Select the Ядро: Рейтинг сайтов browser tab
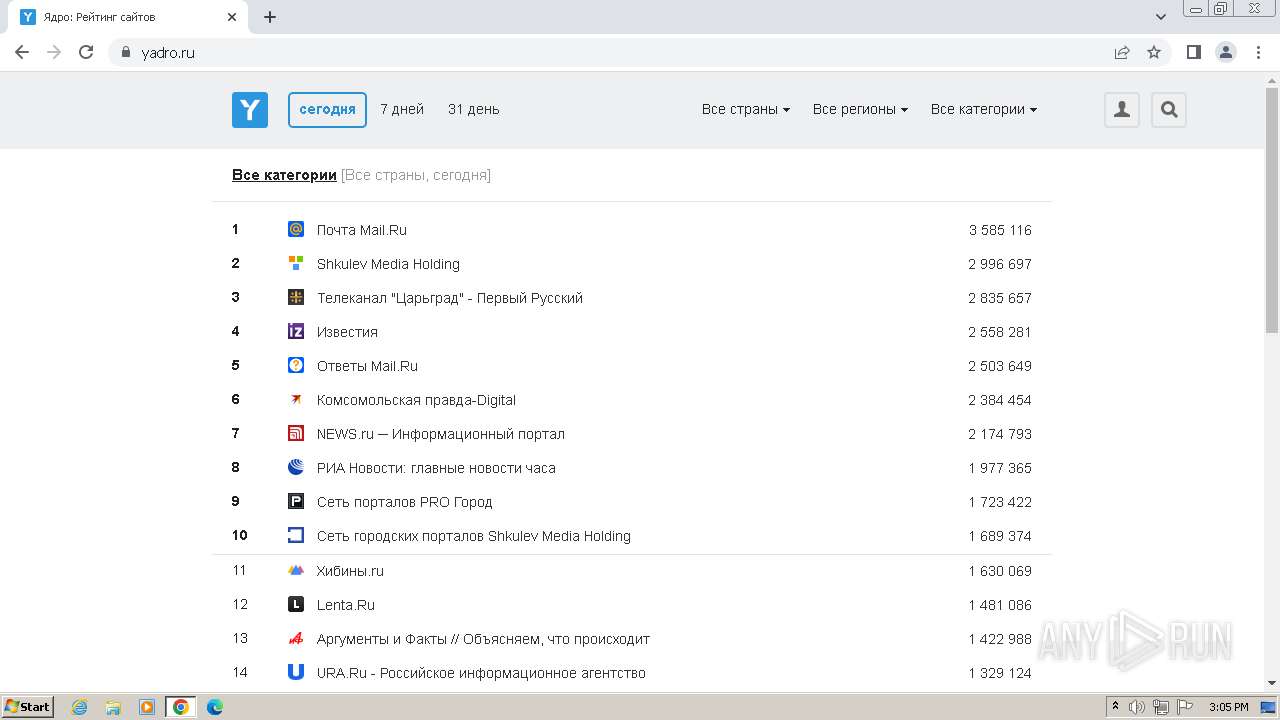Viewport: 1280px width, 720px height. coord(128,17)
